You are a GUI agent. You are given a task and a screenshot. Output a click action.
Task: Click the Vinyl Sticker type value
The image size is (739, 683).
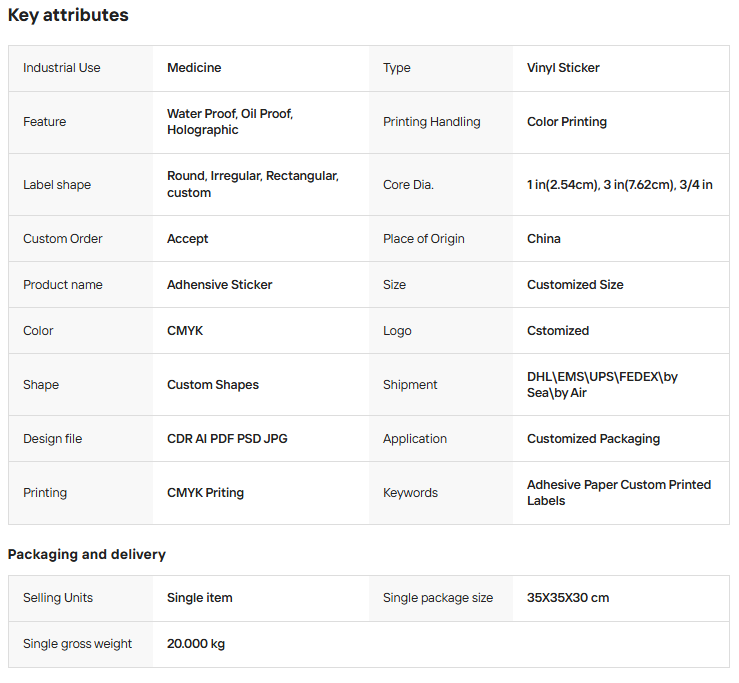(x=563, y=68)
